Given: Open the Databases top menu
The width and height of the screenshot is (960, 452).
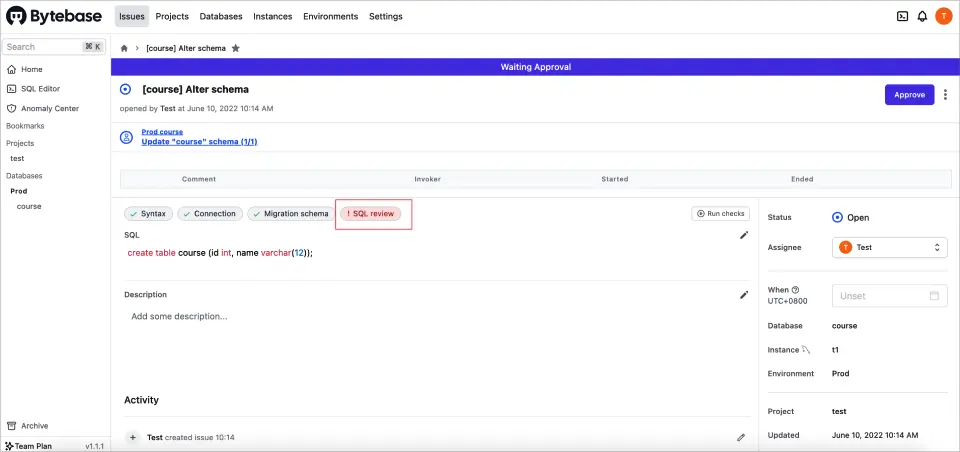Looking at the screenshot, I should (x=220, y=17).
